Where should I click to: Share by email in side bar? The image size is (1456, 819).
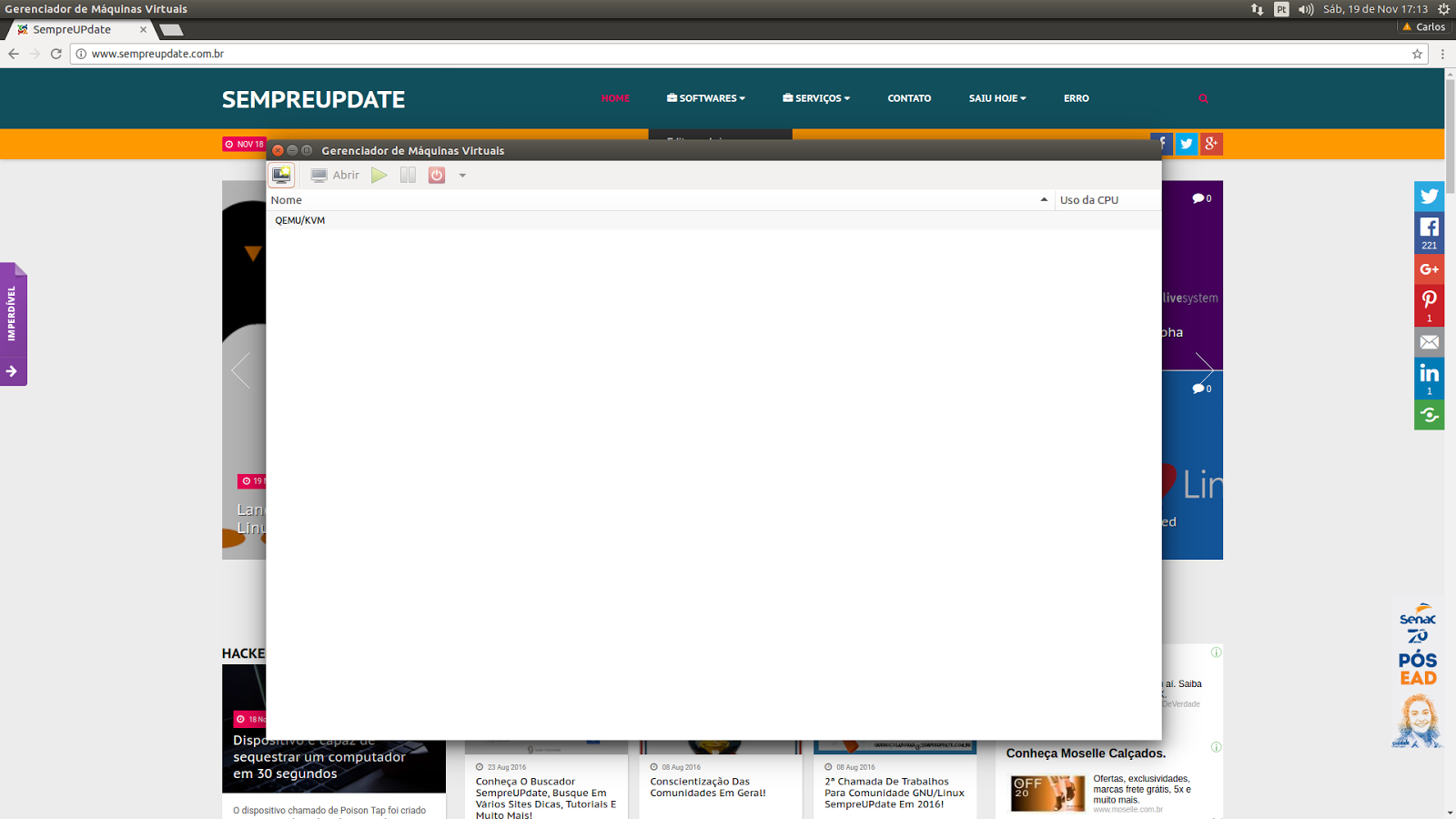[1429, 342]
